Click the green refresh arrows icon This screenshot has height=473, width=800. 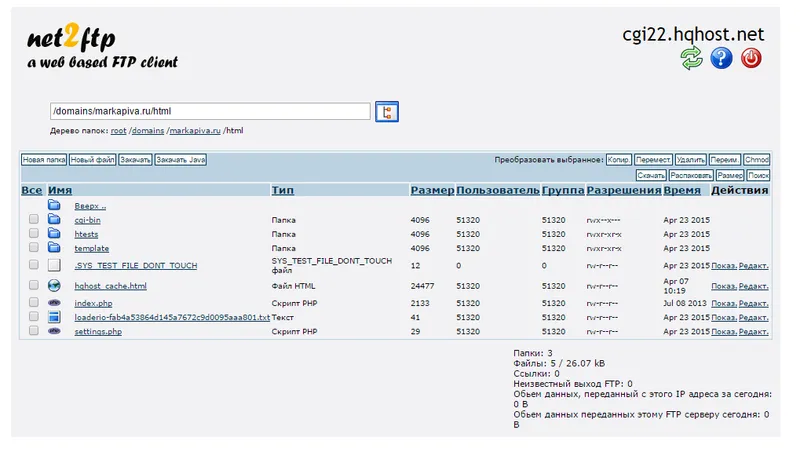coord(691,58)
